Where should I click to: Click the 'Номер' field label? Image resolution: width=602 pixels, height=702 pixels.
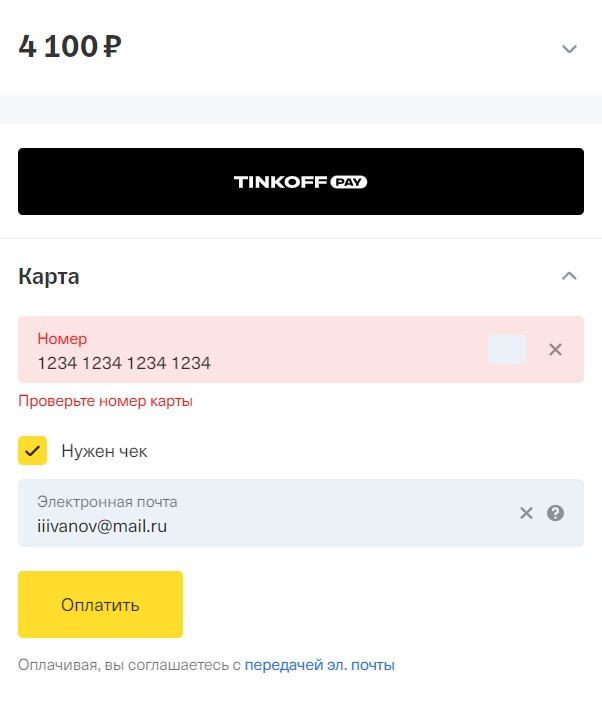point(62,339)
